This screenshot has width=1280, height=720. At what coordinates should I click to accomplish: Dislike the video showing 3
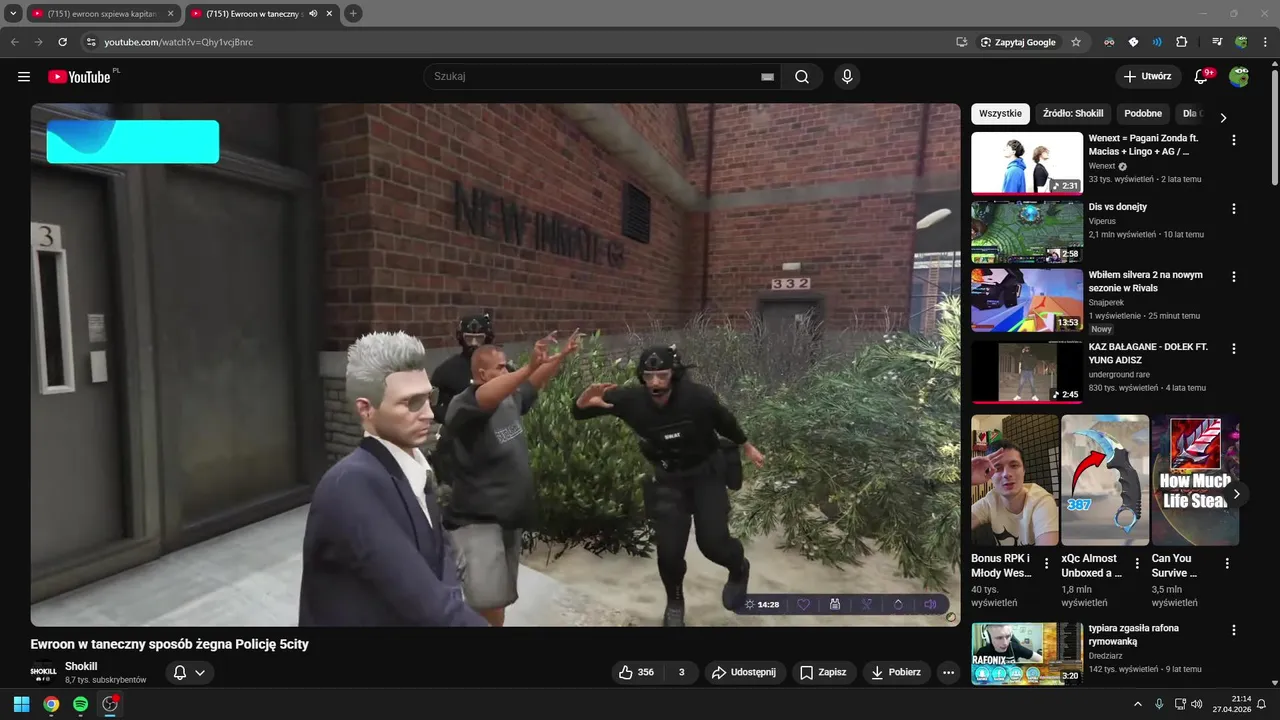[x=681, y=673]
